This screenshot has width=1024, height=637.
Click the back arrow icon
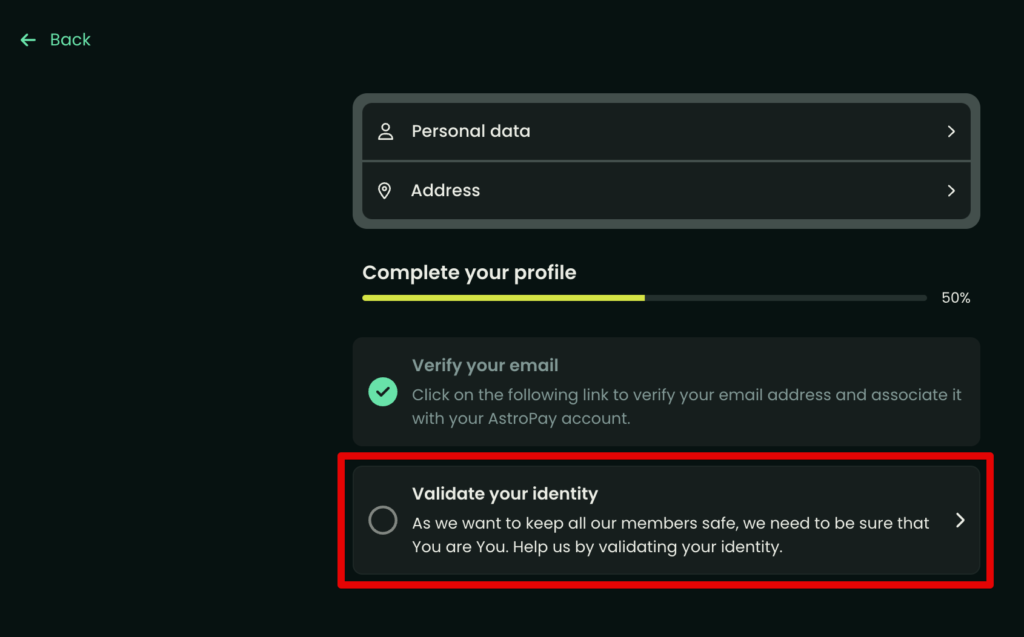pyautogui.click(x=28, y=41)
